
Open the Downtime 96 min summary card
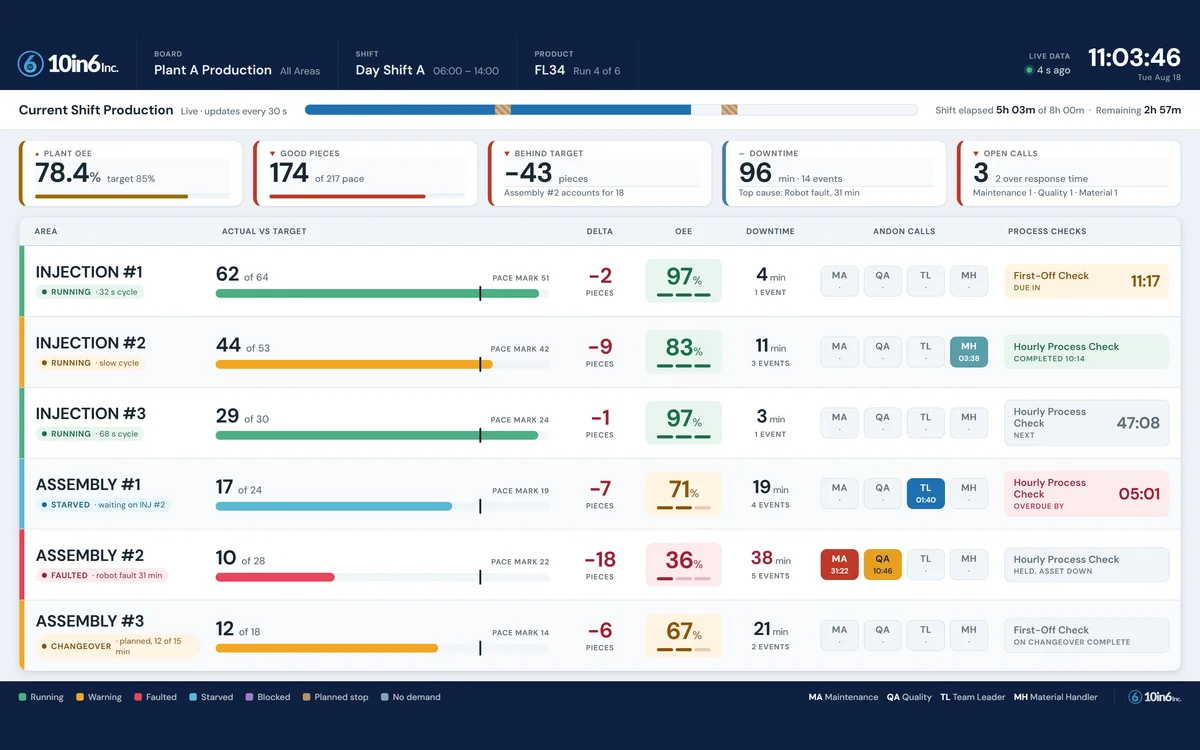point(834,174)
